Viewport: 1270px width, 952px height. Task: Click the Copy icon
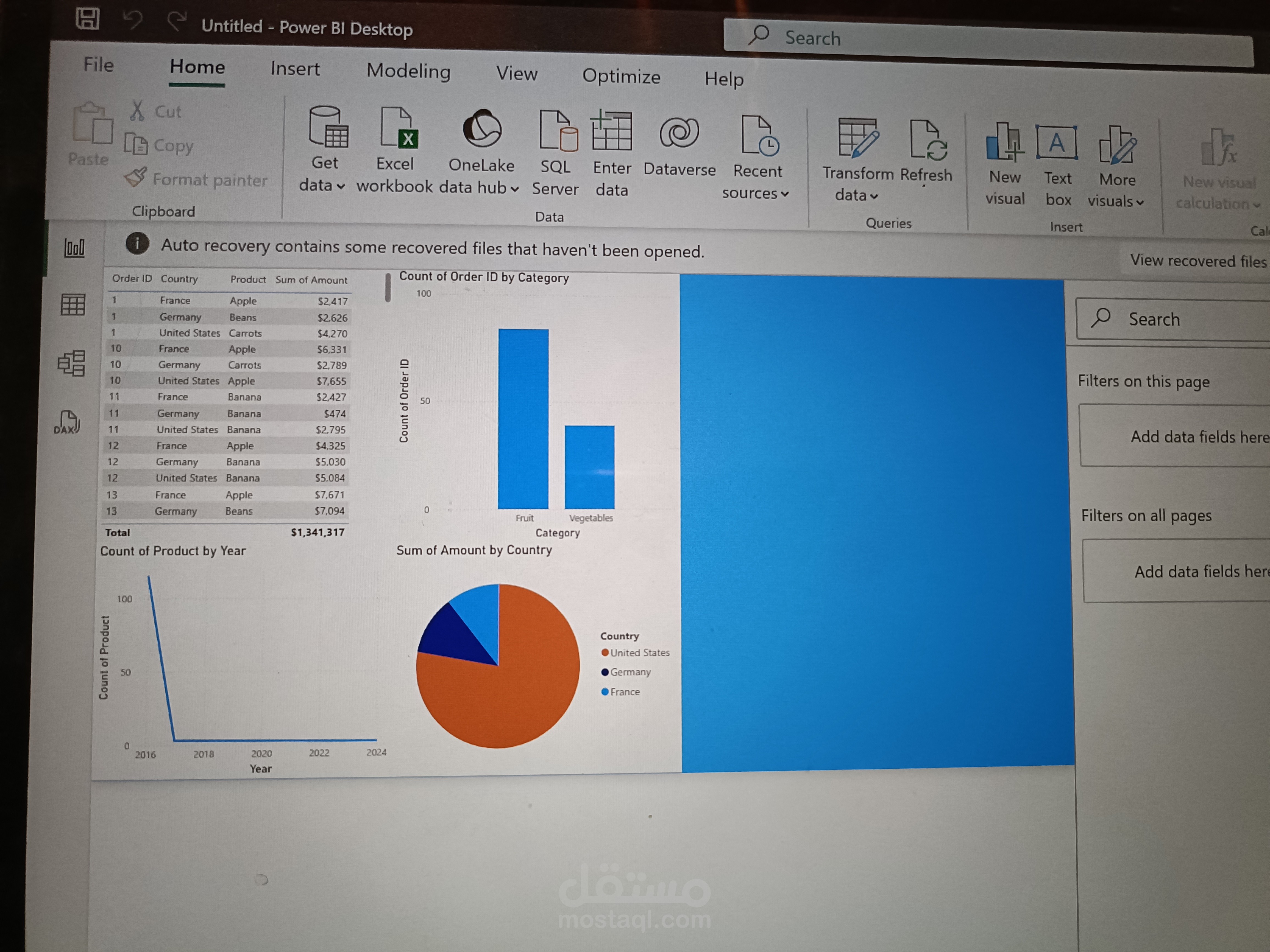coord(136,144)
